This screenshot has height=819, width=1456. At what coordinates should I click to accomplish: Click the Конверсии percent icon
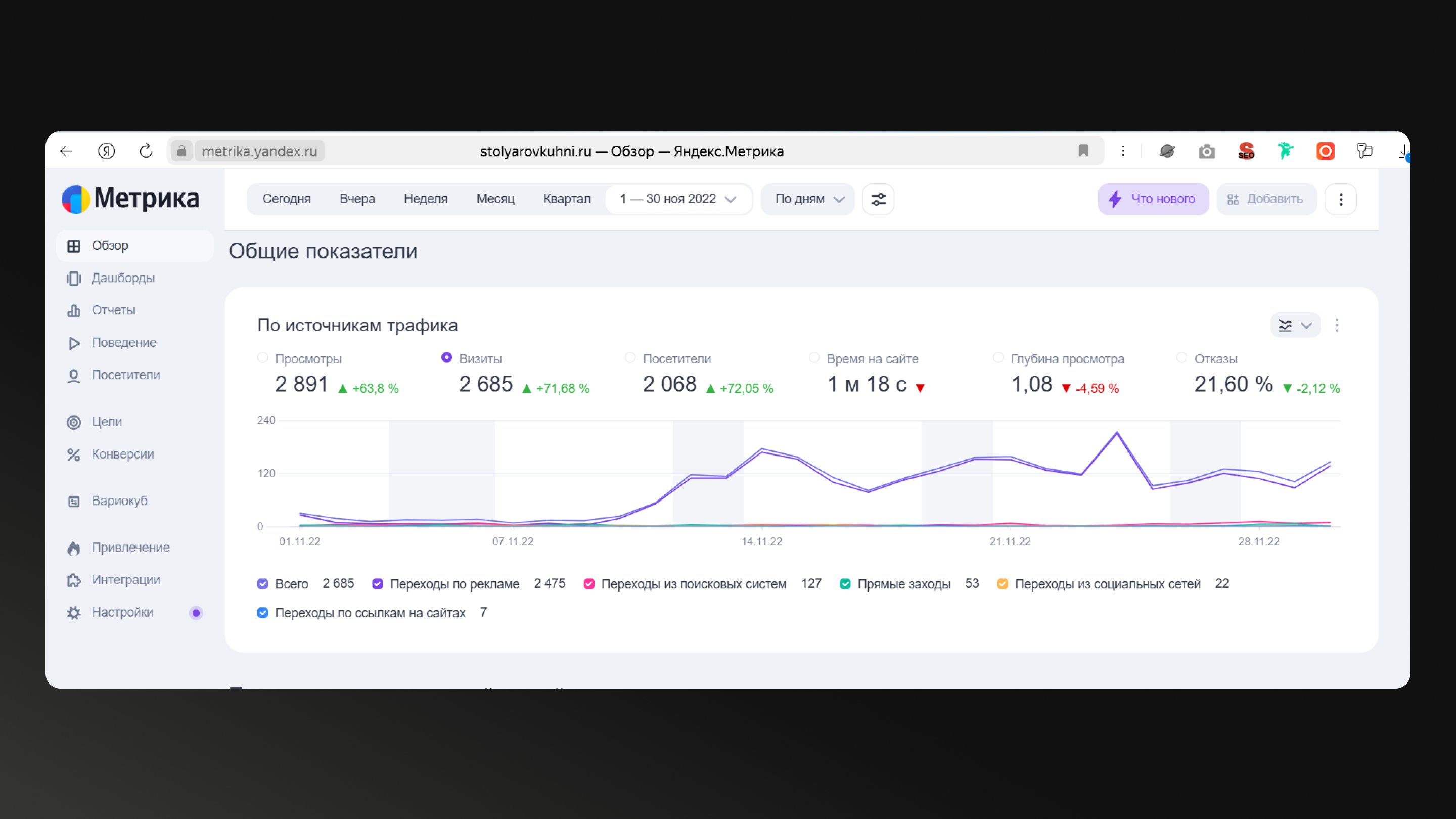tap(74, 454)
